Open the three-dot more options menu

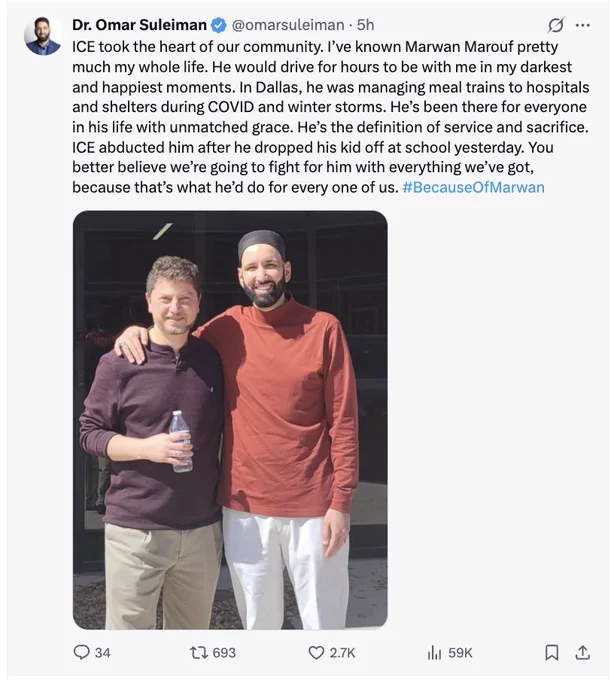[582, 25]
